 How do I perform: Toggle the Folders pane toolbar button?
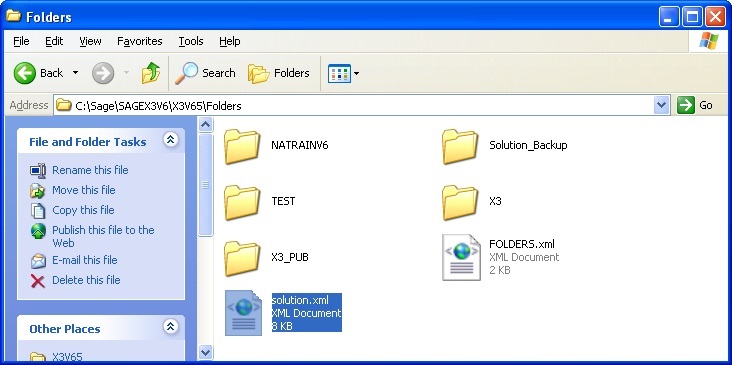pos(279,73)
